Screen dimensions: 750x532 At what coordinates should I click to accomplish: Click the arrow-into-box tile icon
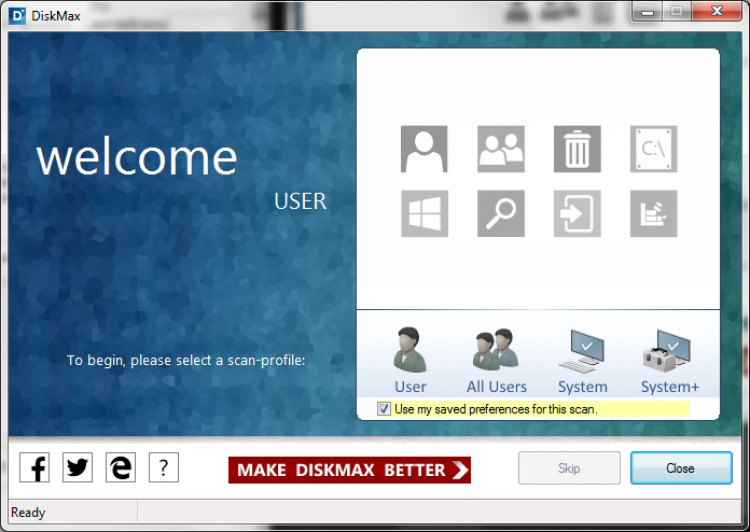(577, 213)
